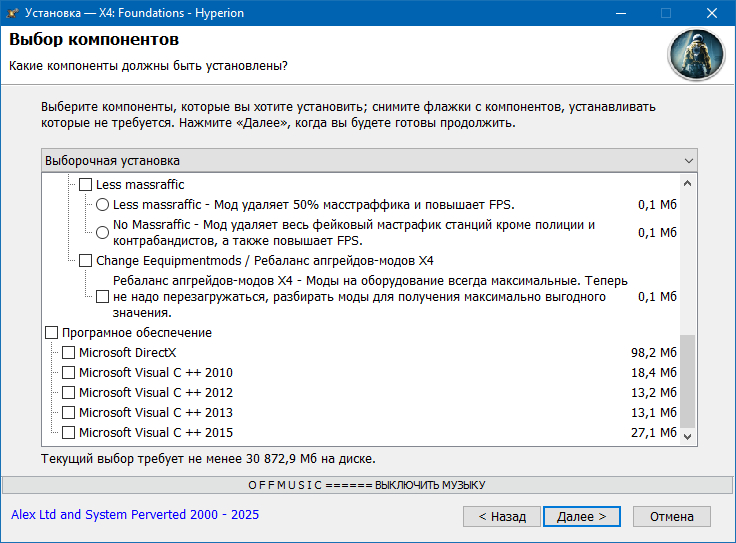This screenshot has width=736, height=543.
Task: Click the round game artwork thumbnail
Action: coord(697,55)
